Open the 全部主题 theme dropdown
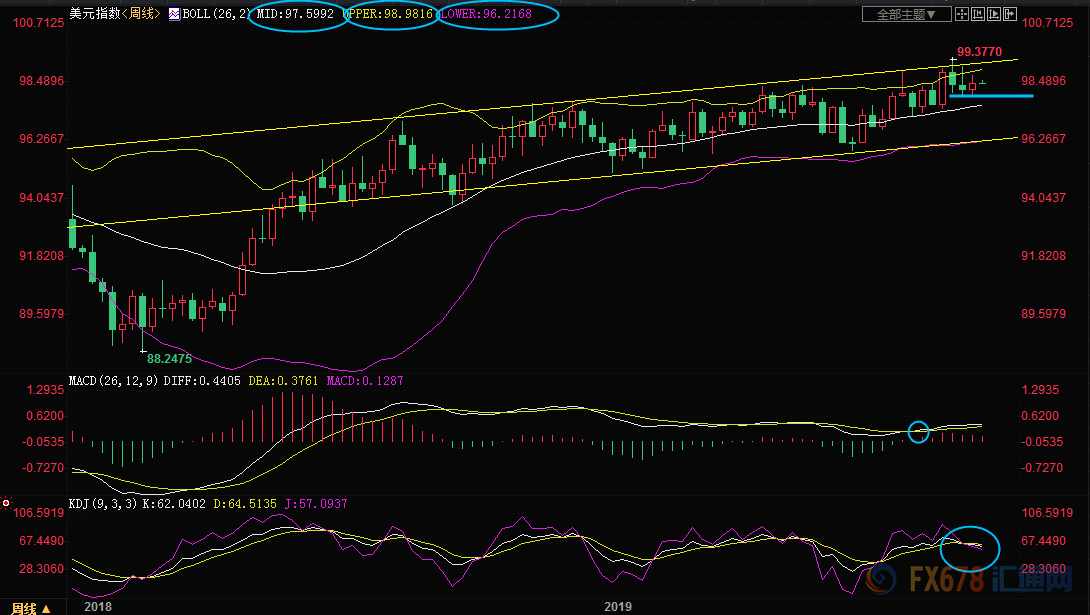 907,14
